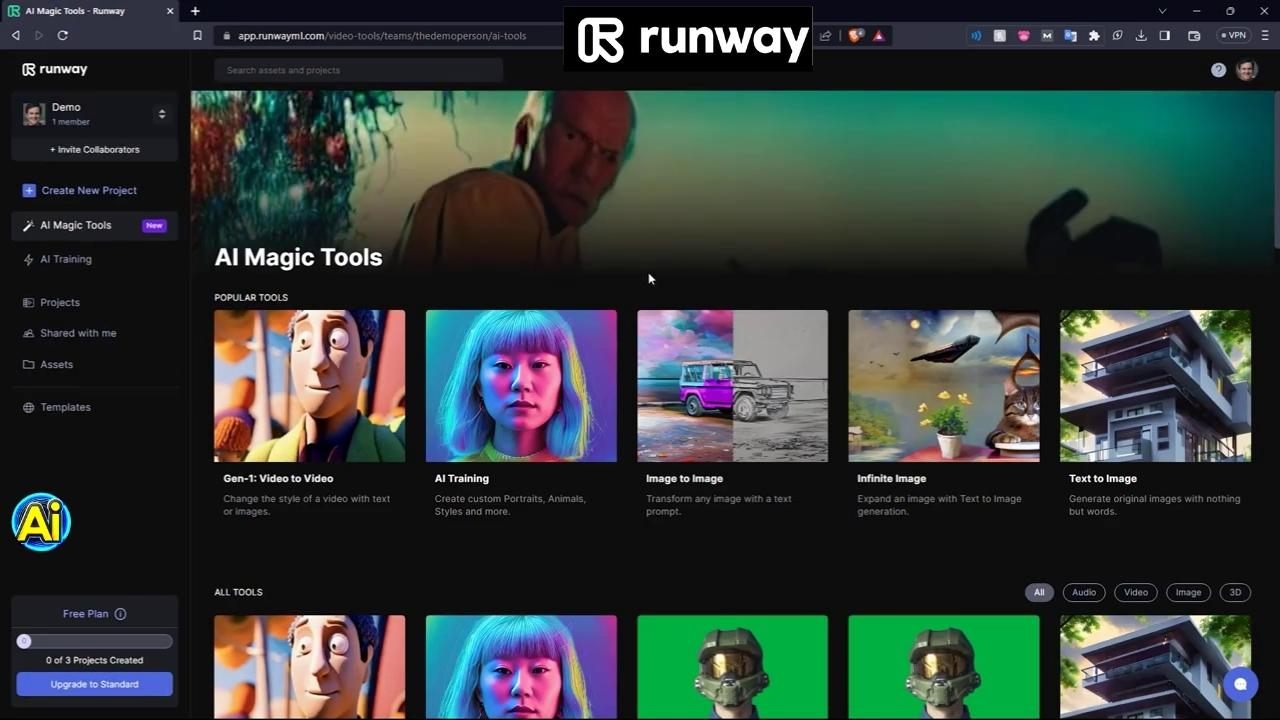1280x720 pixels.
Task: Click Upgrade to Standard button
Action: coord(94,684)
